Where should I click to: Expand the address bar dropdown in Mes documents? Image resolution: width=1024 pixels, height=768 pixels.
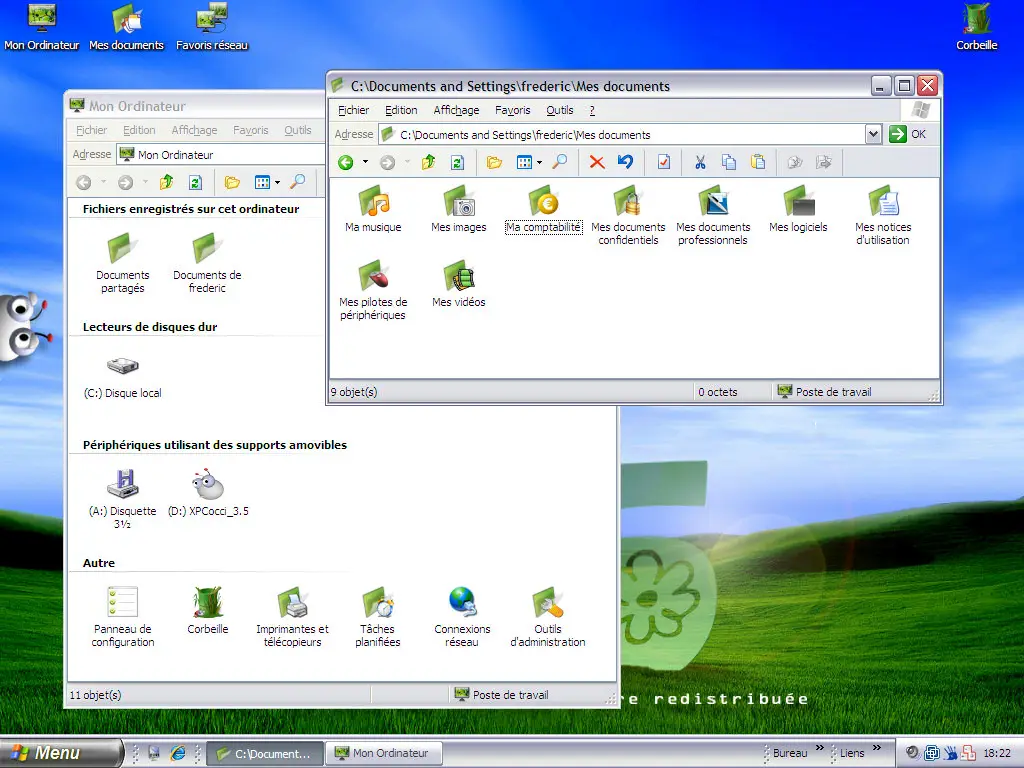[873, 135]
